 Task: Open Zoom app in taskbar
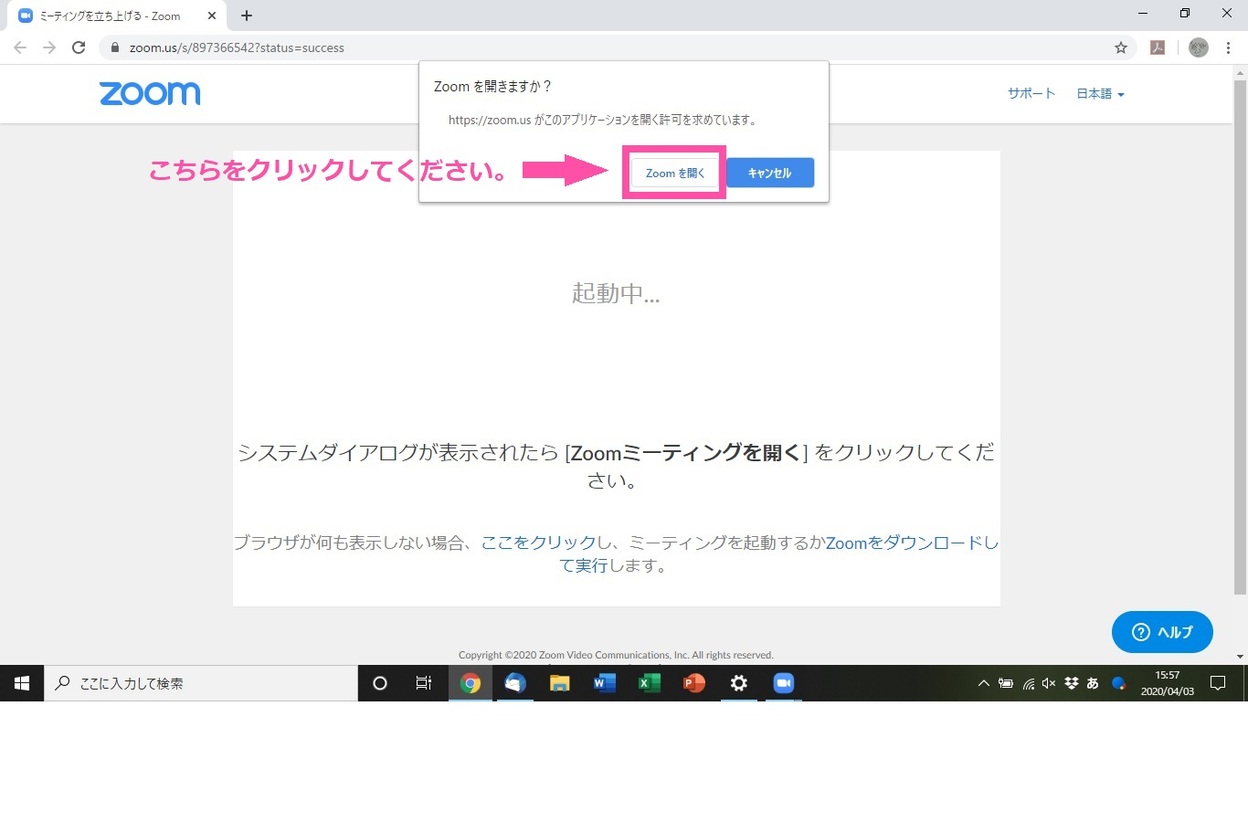pos(784,683)
